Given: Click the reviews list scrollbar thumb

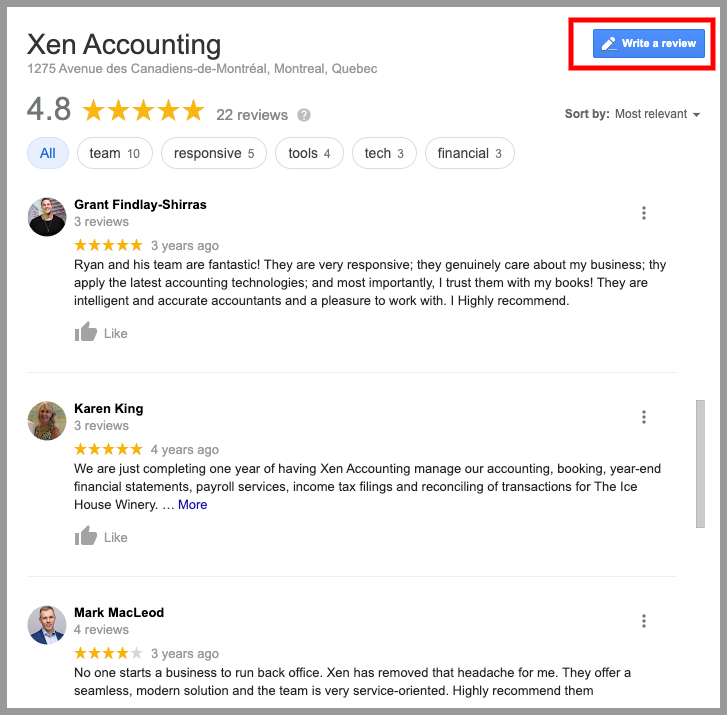Looking at the screenshot, I should (700, 464).
